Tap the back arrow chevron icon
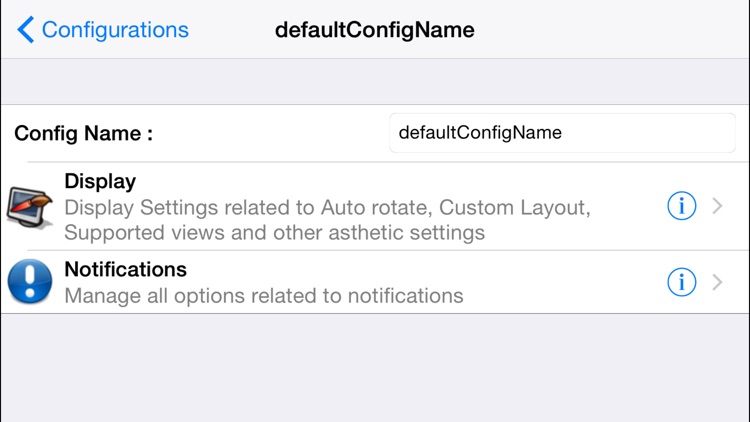Image resolution: width=750 pixels, height=422 pixels. pos(25,30)
